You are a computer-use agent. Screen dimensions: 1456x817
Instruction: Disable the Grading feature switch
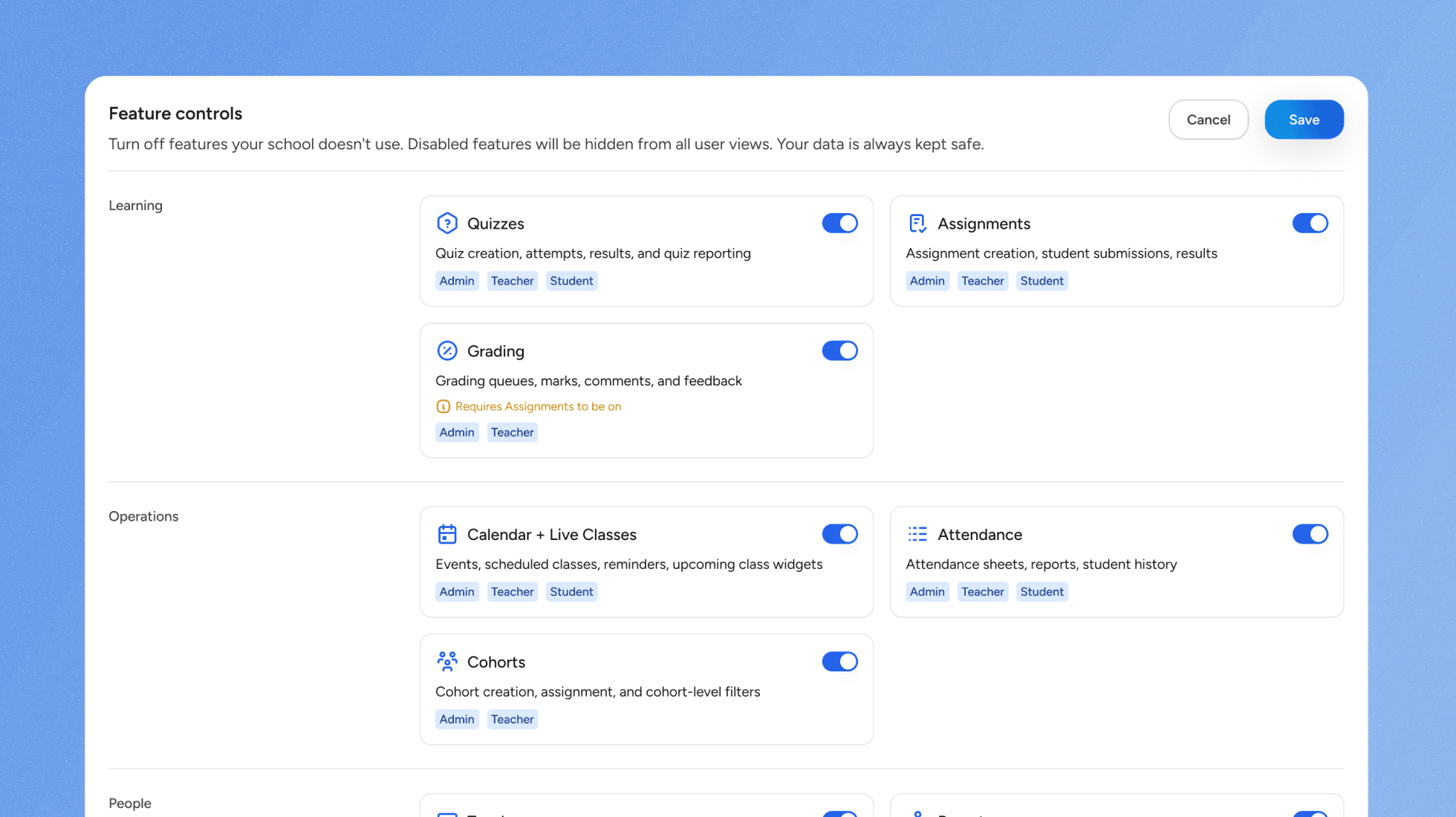pyautogui.click(x=839, y=351)
